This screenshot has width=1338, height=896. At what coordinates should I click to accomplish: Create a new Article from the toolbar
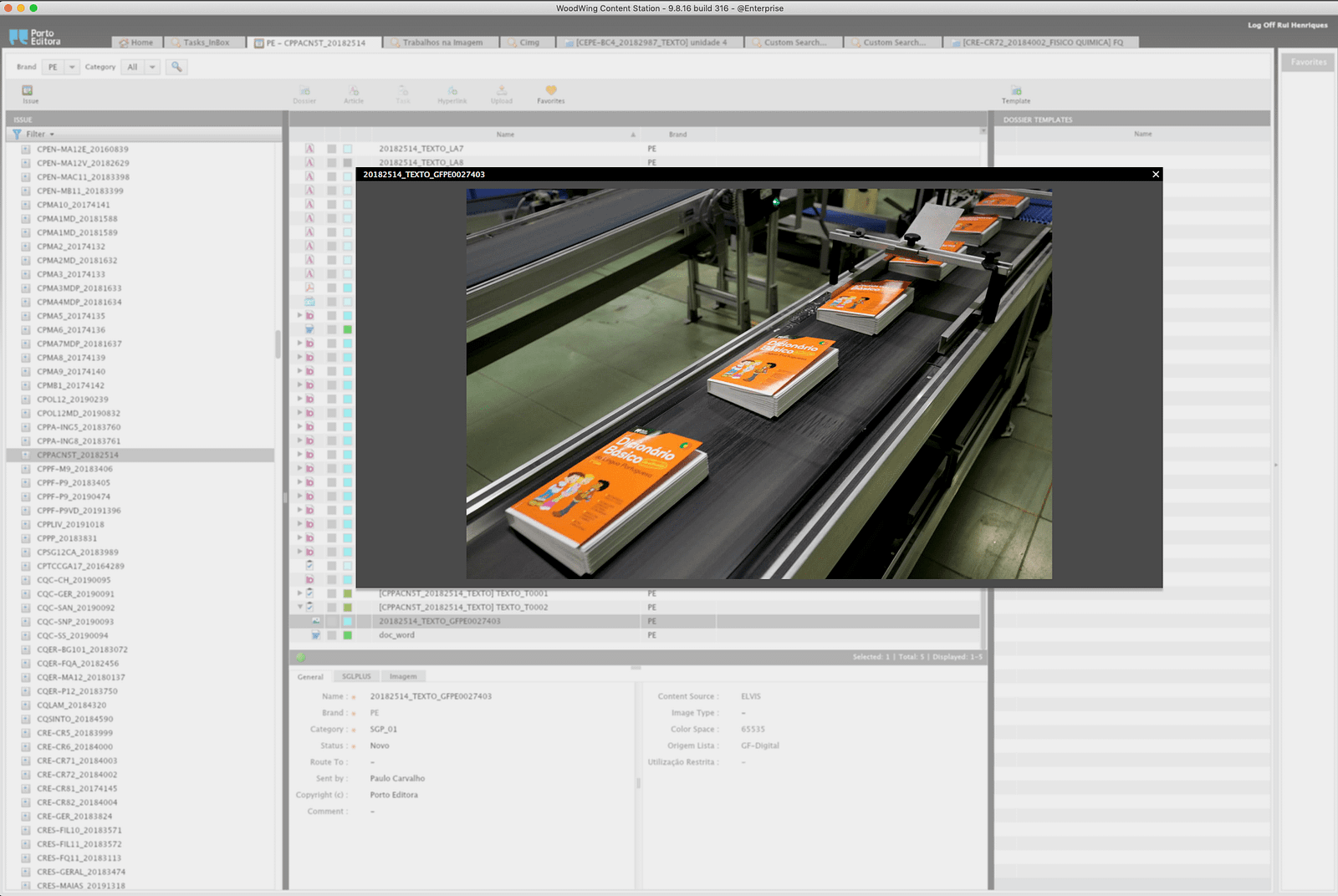pyautogui.click(x=354, y=91)
